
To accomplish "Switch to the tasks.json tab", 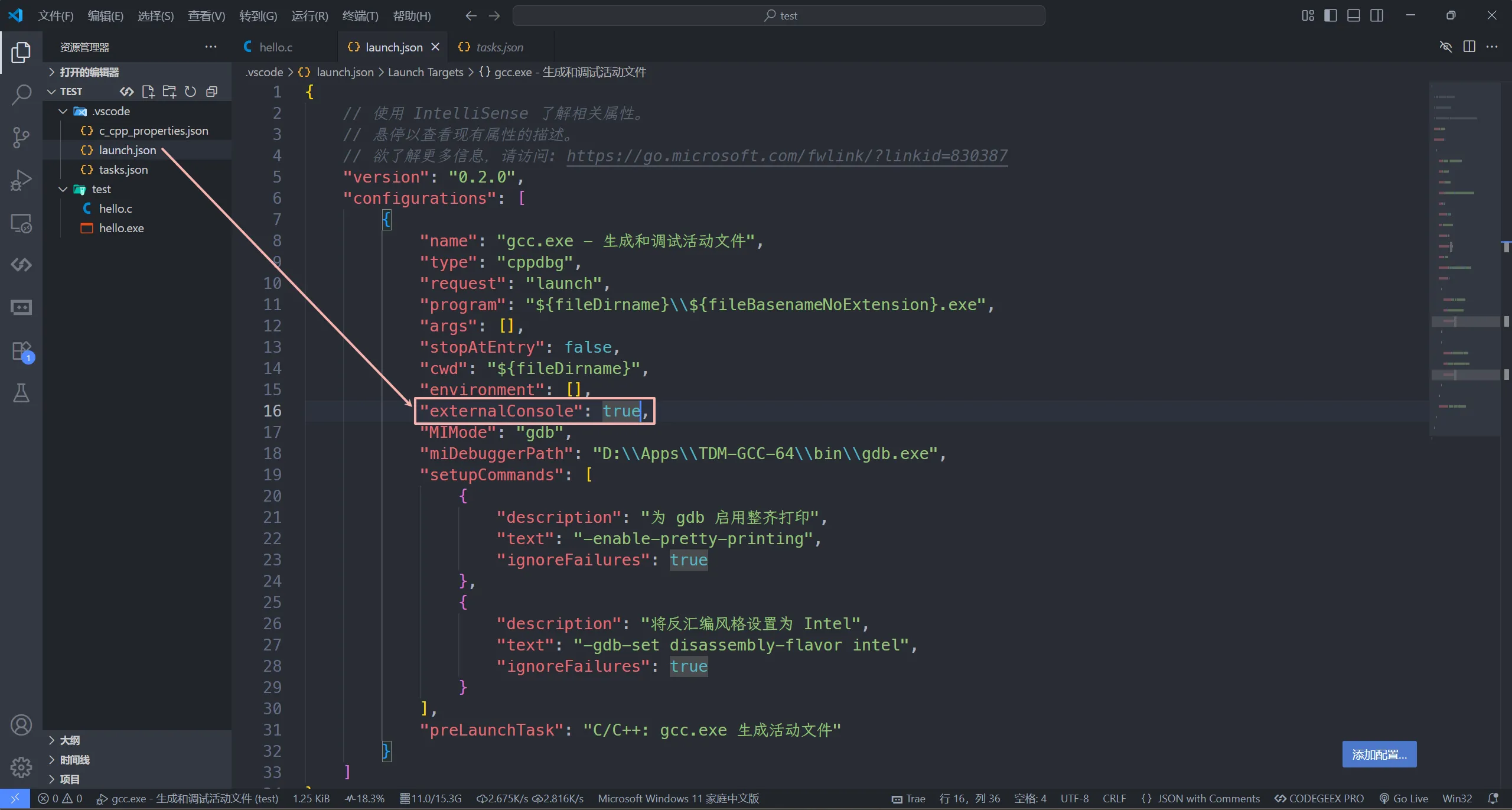I will coord(499,47).
